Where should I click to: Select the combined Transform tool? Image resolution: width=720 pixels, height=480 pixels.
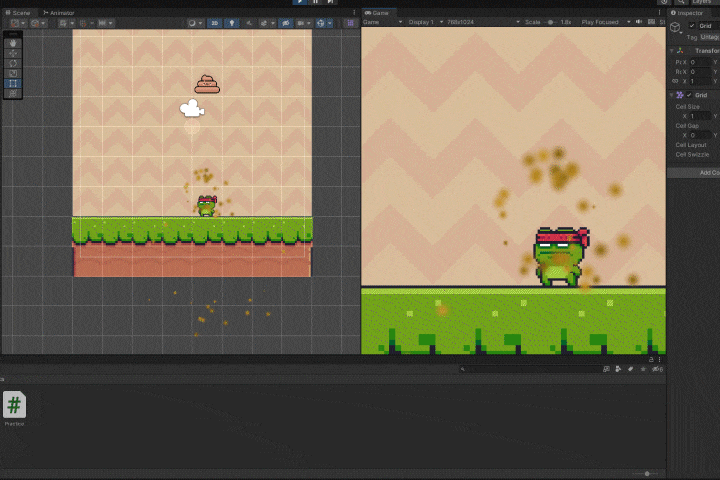(13, 94)
